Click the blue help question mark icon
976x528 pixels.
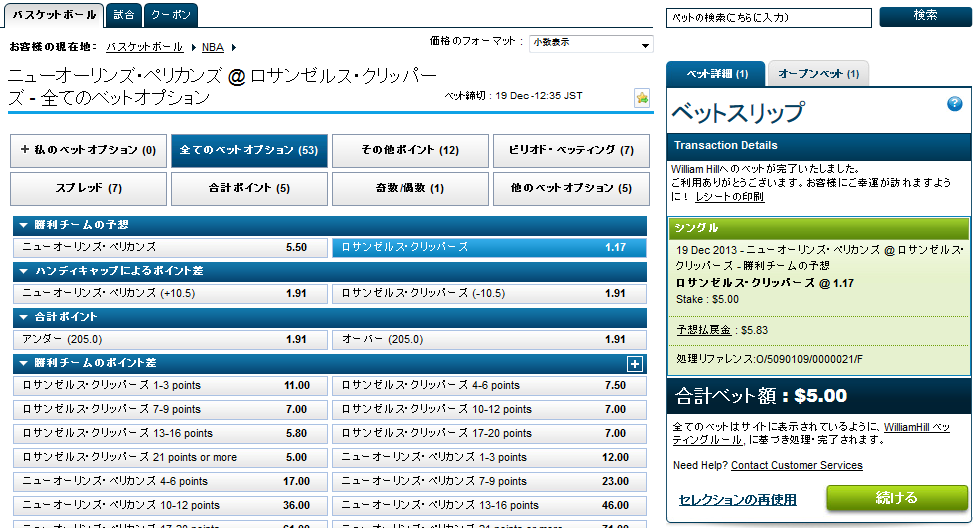pos(954,104)
